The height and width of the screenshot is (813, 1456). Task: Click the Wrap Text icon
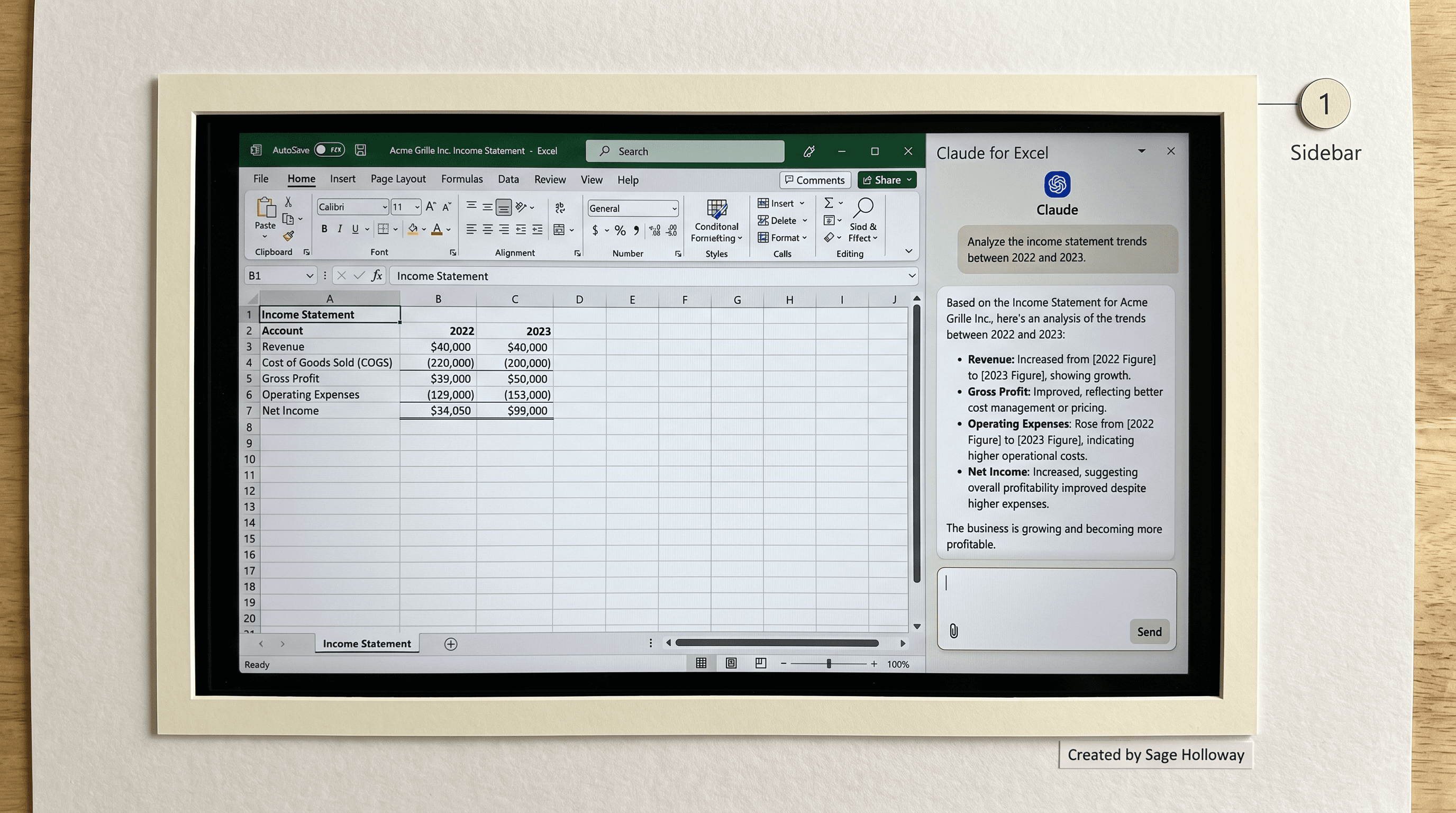(560, 208)
